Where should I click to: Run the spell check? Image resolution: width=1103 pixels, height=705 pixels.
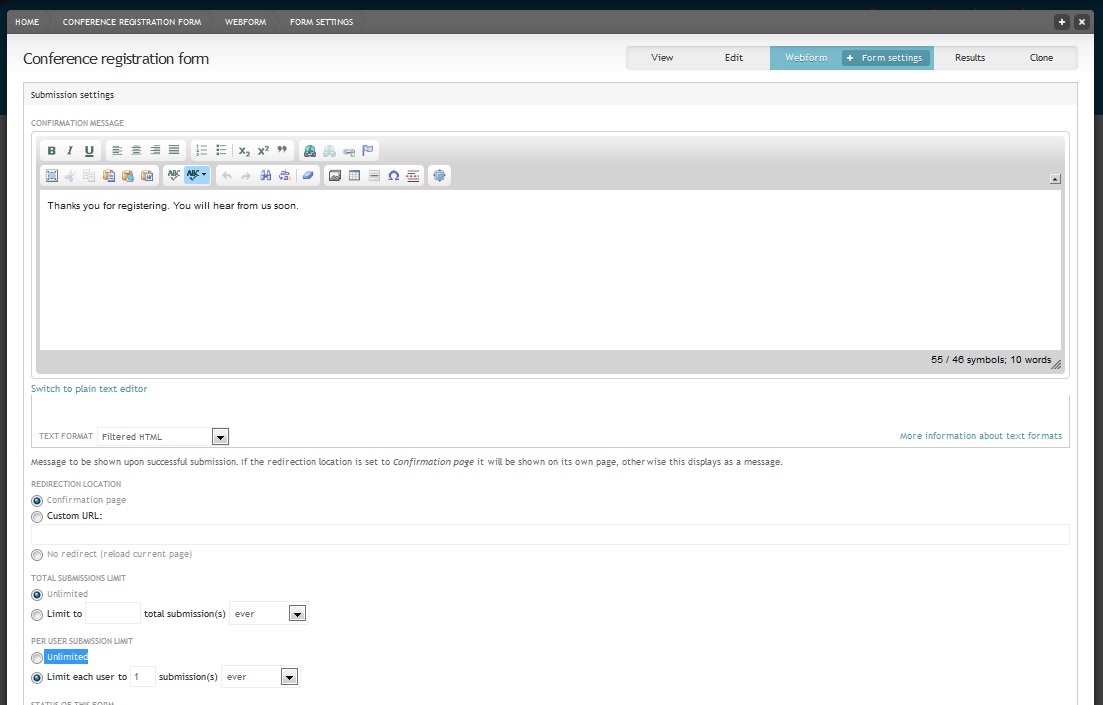coord(174,176)
